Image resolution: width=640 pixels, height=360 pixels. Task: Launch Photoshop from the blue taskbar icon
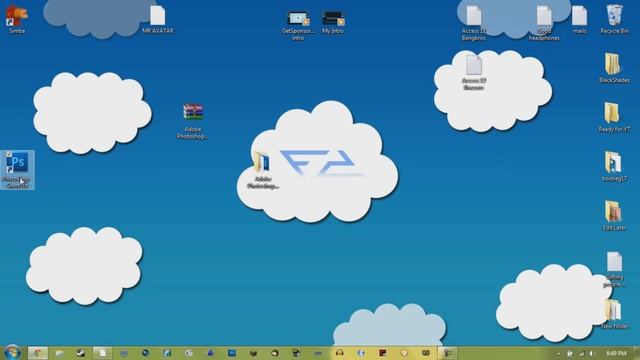[x=232, y=353]
